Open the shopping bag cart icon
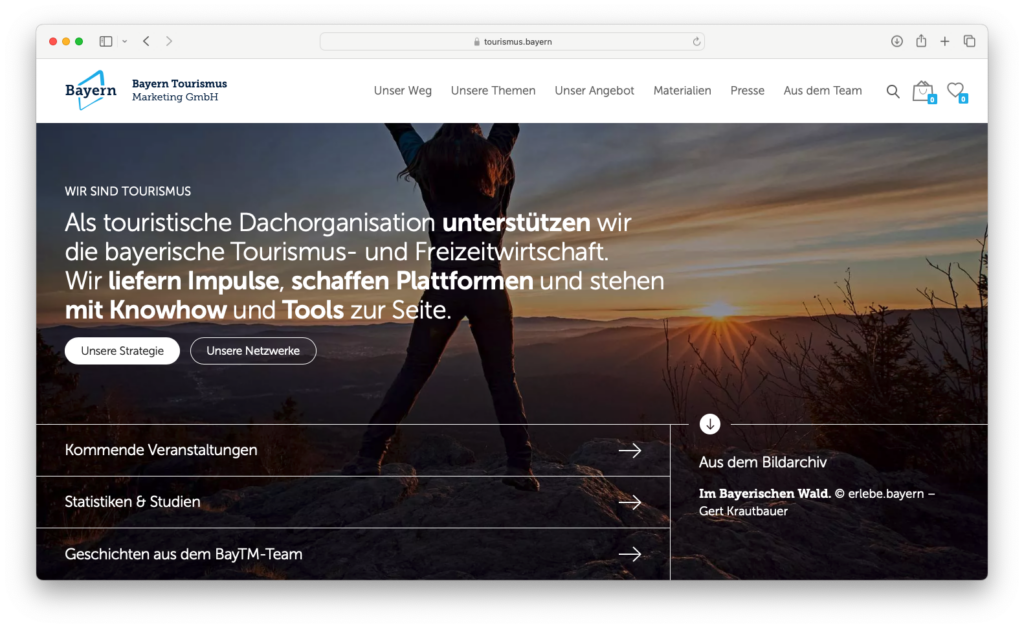Viewport: 1024px width, 628px height. coord(922,91)
